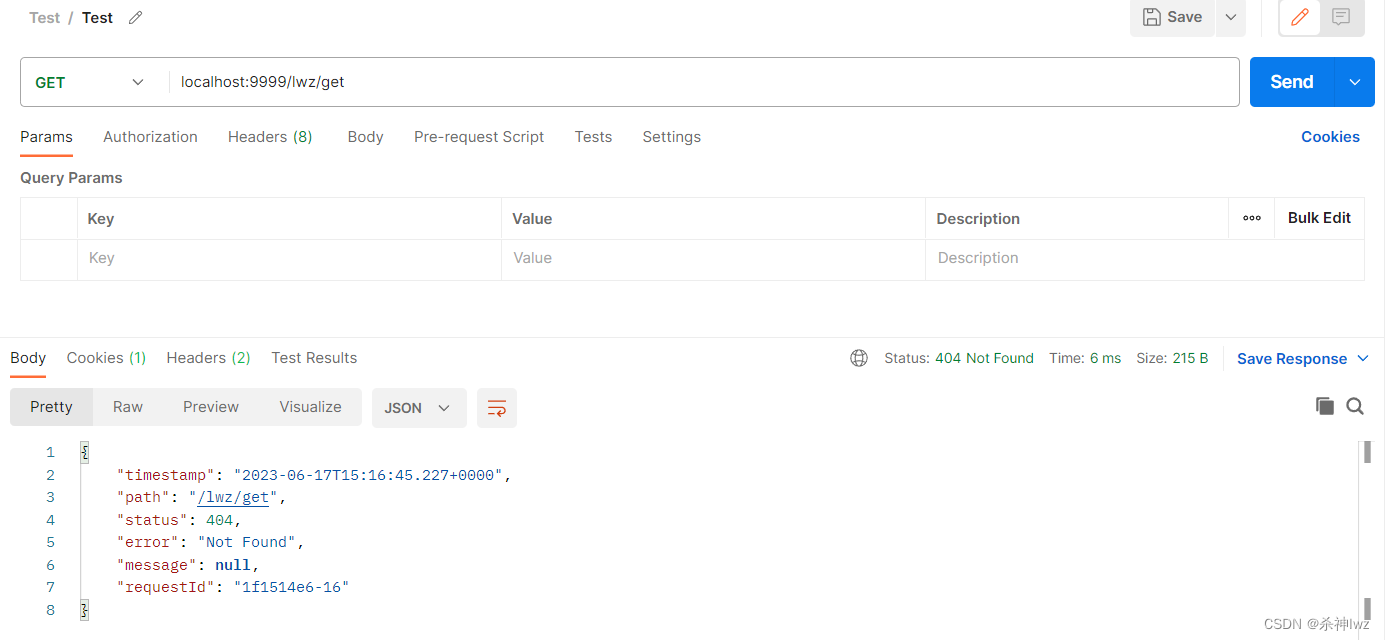Viewport: 1385px width, 640px height.
Task: Expand the Send button arrow
Action: pyautogui.click(x=1355, y=82)
